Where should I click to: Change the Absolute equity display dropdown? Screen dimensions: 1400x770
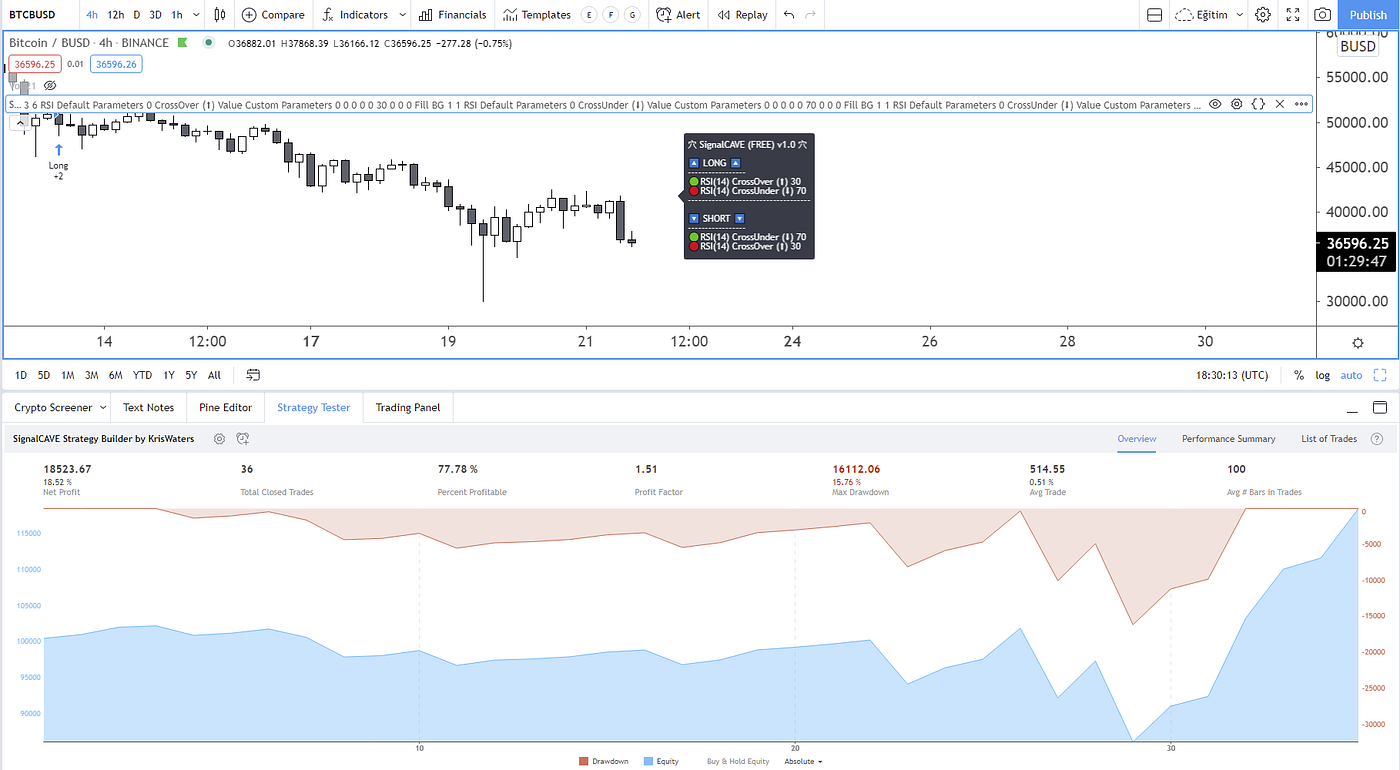click(x=802, y=761)
